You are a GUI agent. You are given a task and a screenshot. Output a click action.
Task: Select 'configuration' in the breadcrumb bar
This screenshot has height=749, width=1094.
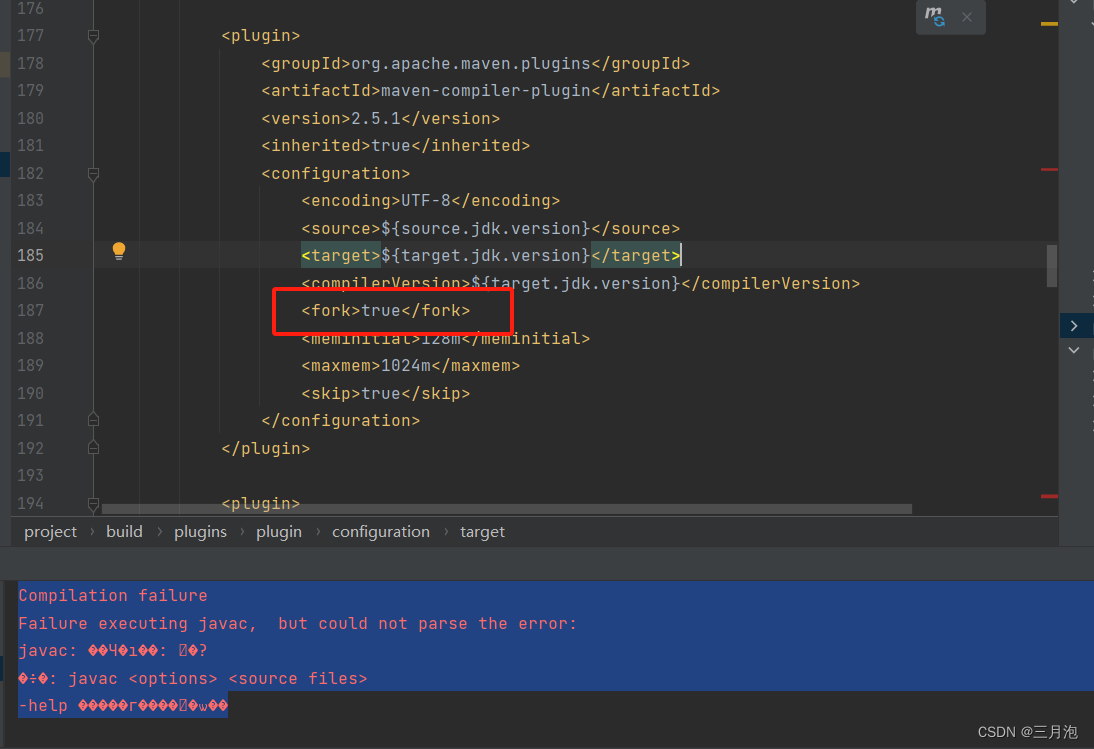[x=380, y=531]
